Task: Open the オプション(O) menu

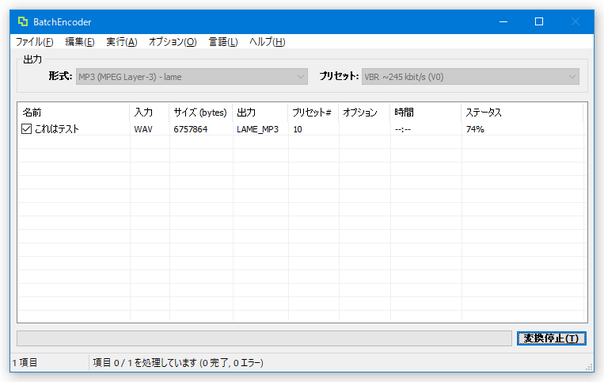Action: pyautogui.click(x=173, y=42)
